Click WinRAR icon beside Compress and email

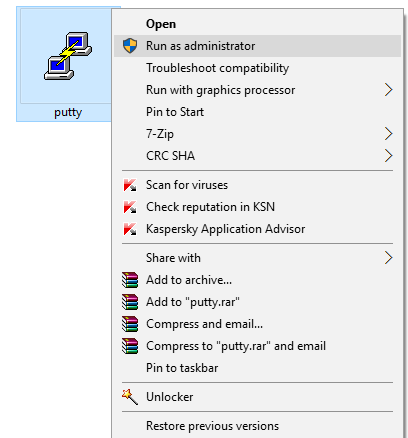(130, 324)
